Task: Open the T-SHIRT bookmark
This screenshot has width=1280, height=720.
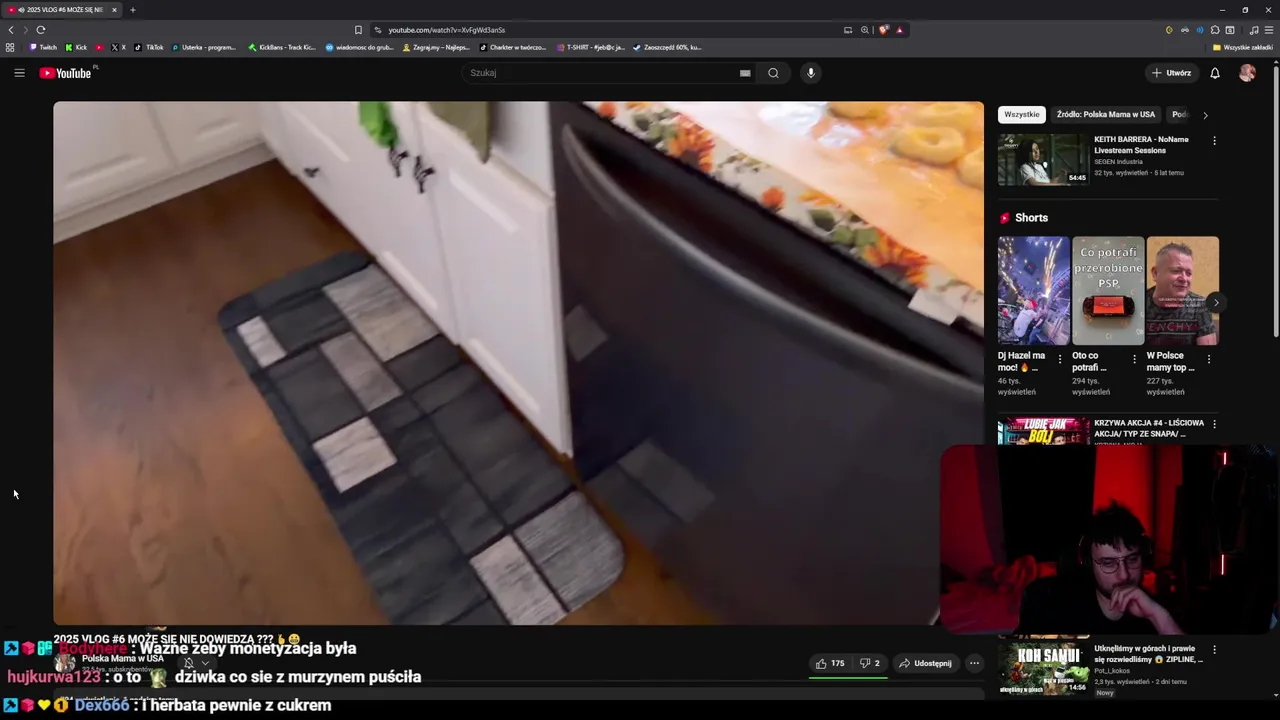Action: (590, 47)
